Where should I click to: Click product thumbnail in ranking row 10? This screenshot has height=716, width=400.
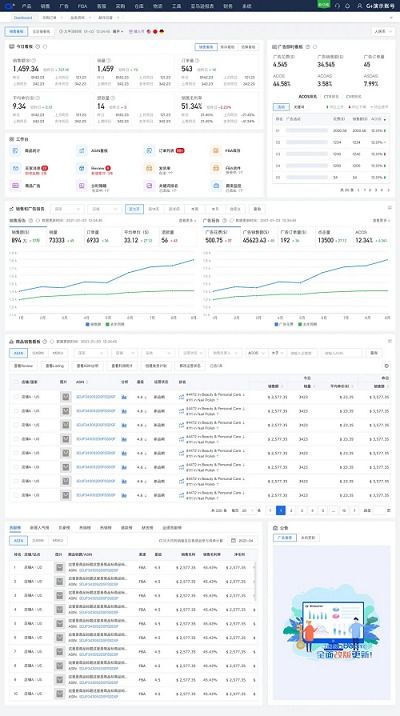[x=59, y=694]
